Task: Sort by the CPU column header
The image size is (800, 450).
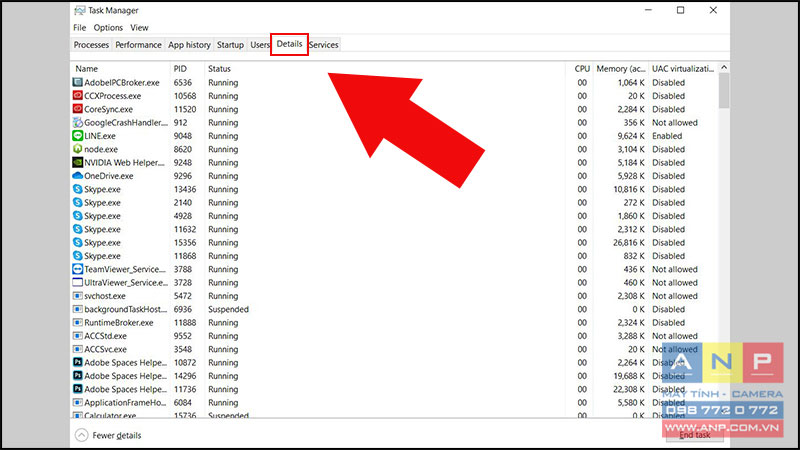Action: [x=580, y=68]
